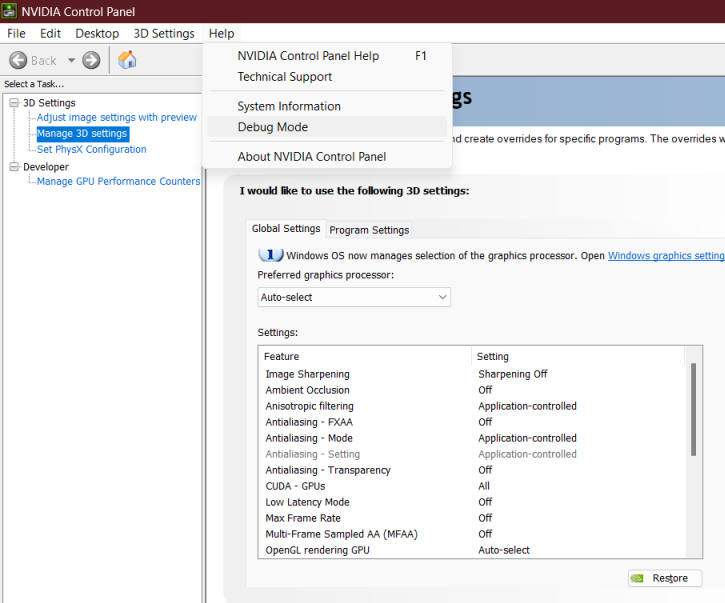
Task: Collapse the 3D Settings tree node
Action: (x=14, y=103)
